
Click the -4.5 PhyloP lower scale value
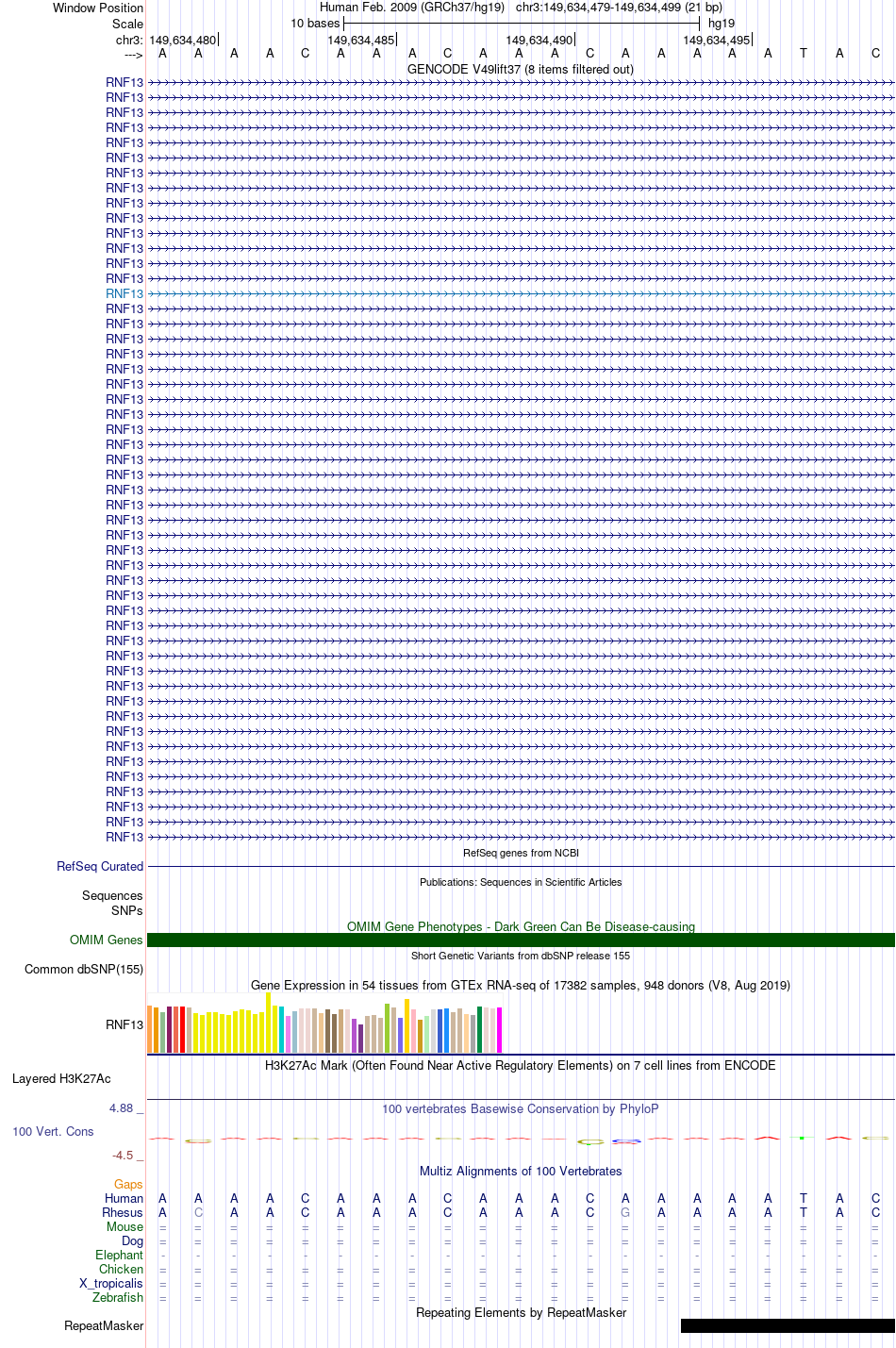pyautogui.click(x=124, y=1156)
